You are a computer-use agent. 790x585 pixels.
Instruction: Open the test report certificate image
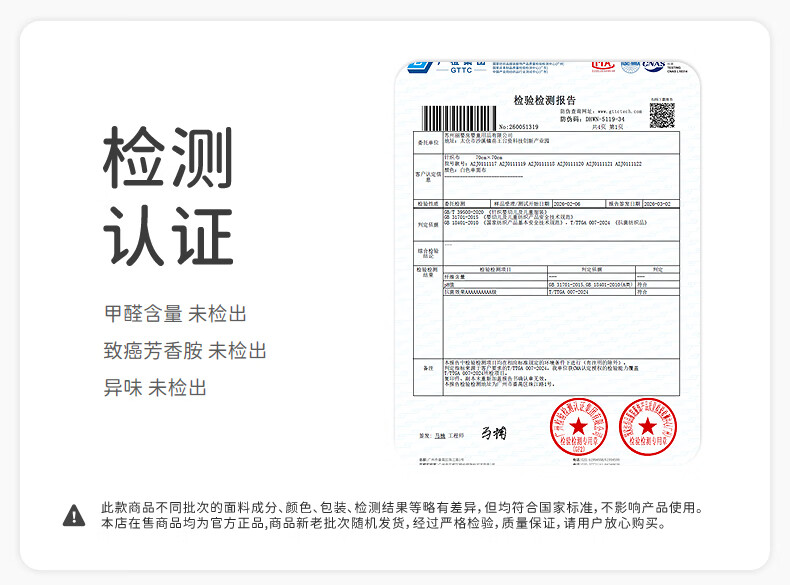pyautogui.click(x=547, y=263)
